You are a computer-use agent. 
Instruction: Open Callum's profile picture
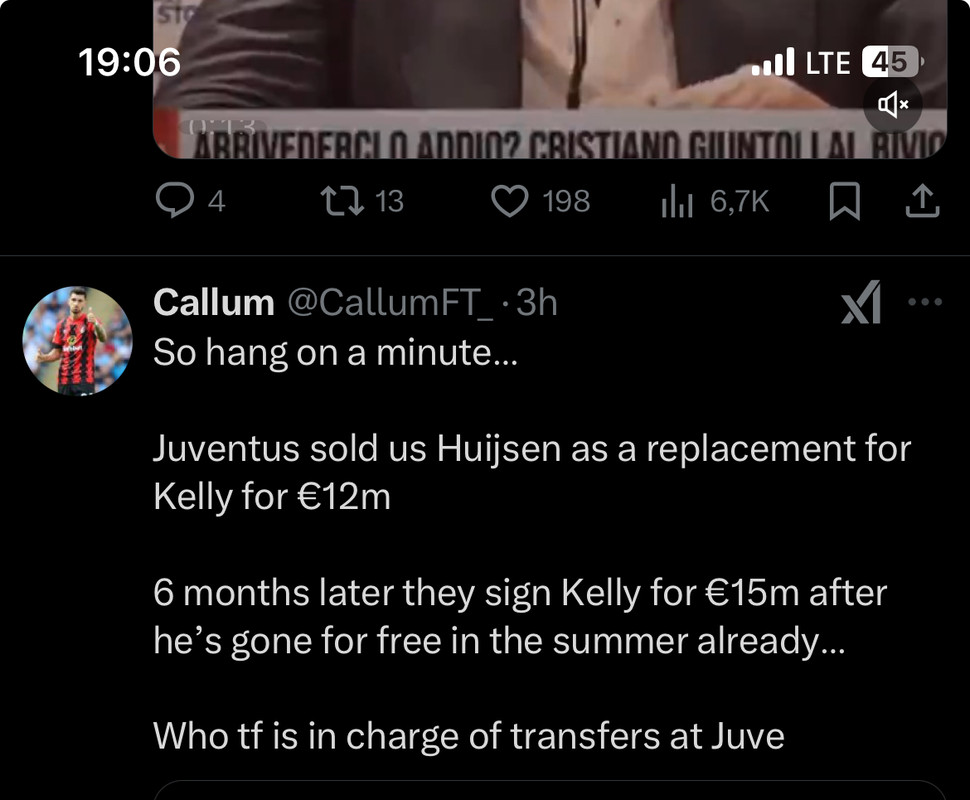pos(77,340)
